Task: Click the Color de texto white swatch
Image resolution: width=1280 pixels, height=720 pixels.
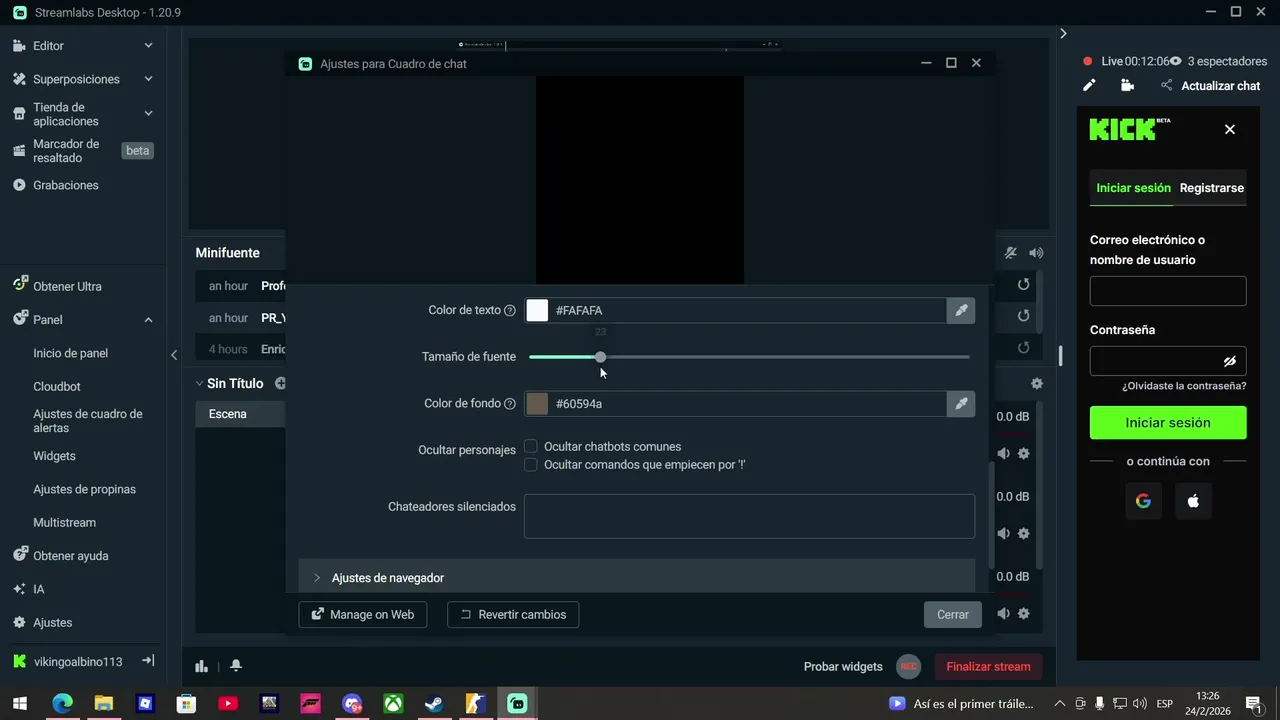Action: point(537,310)
